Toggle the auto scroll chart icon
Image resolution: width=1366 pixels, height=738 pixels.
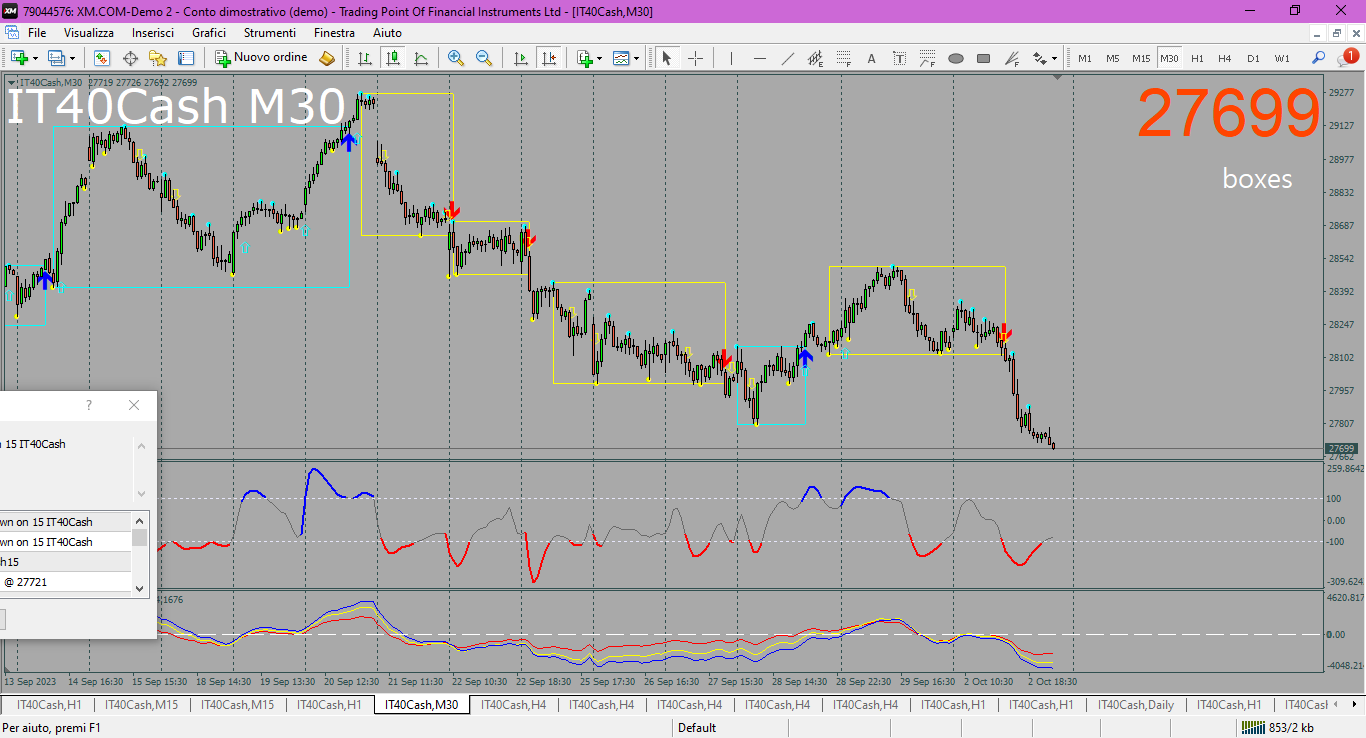point(520,58)
